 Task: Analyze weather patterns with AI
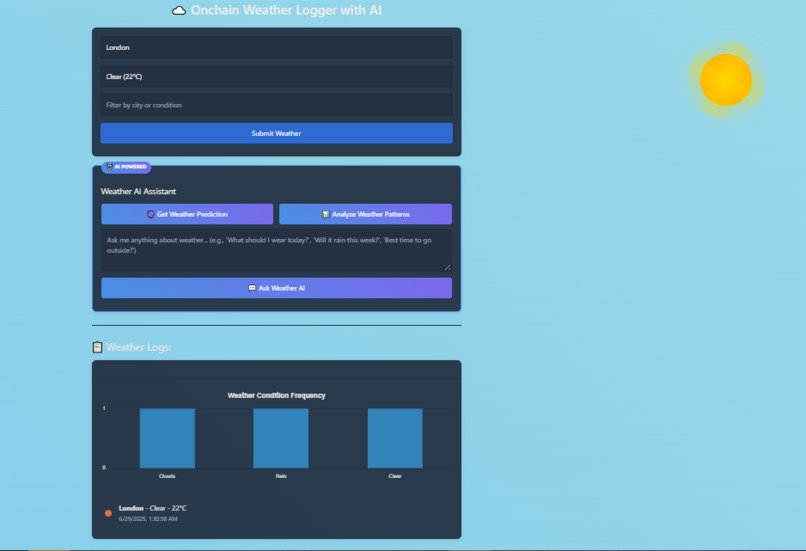pos(365,214)
